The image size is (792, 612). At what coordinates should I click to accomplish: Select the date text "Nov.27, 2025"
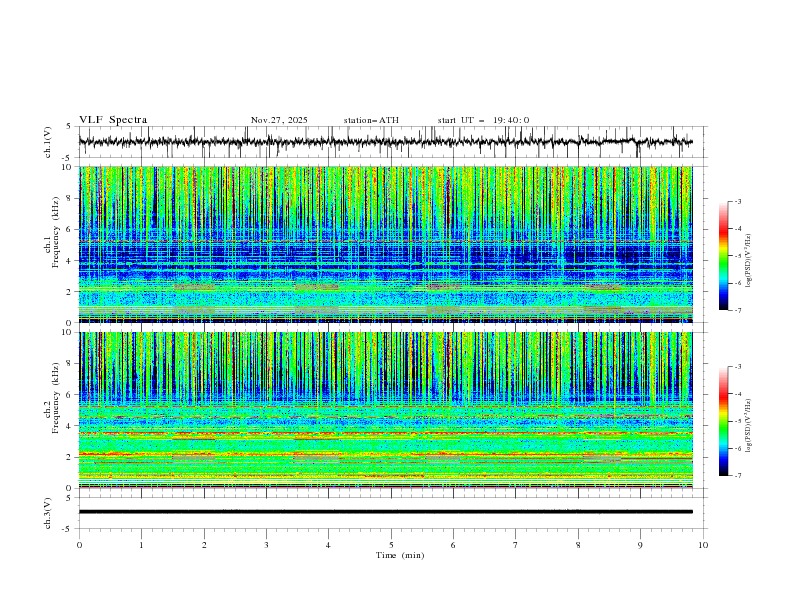point(279,120)
